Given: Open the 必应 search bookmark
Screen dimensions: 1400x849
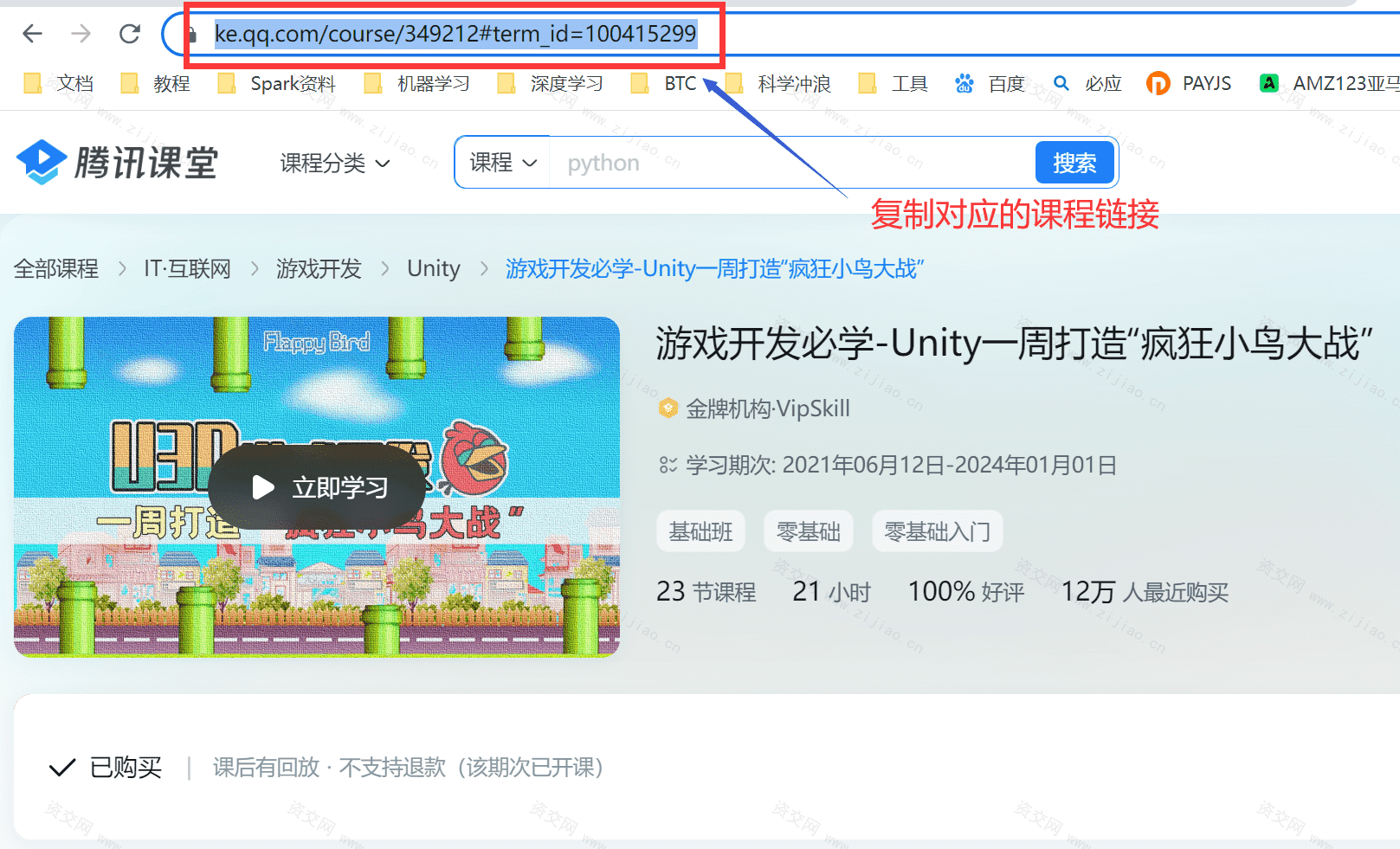Looking at the screenshot, I should [x=1087, y=83].
